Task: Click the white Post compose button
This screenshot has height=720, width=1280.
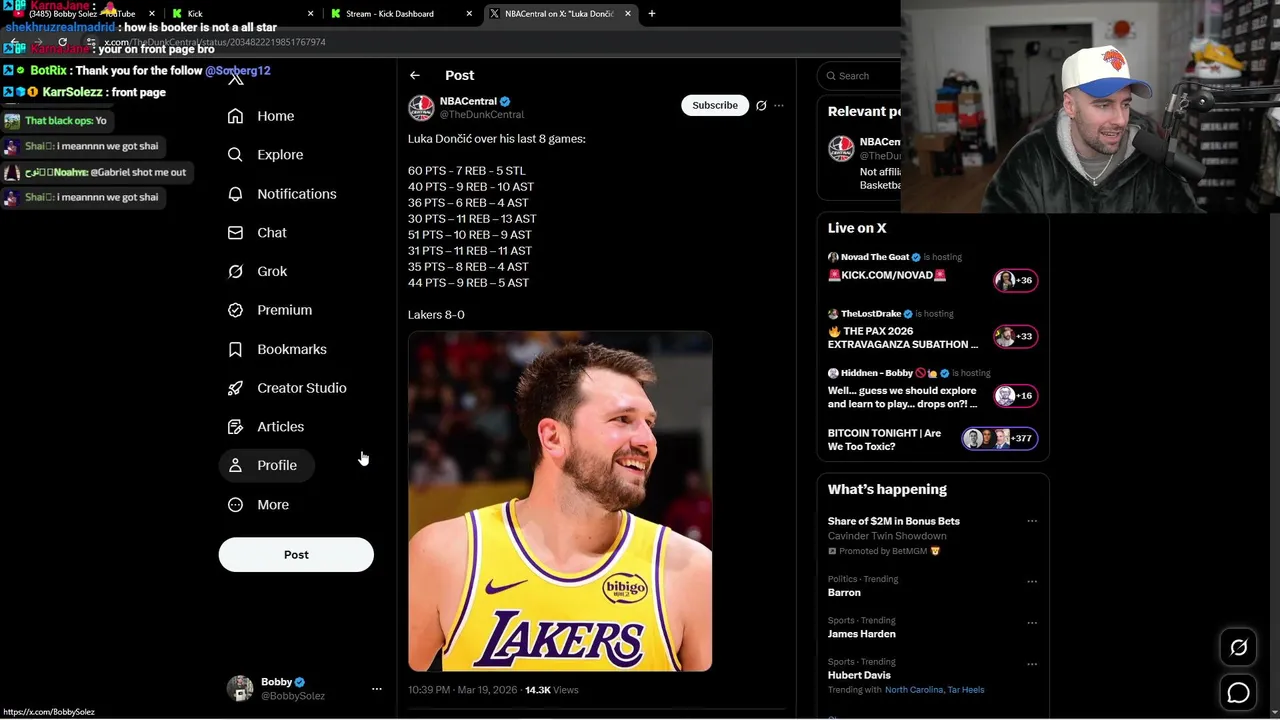Action: 296,555
